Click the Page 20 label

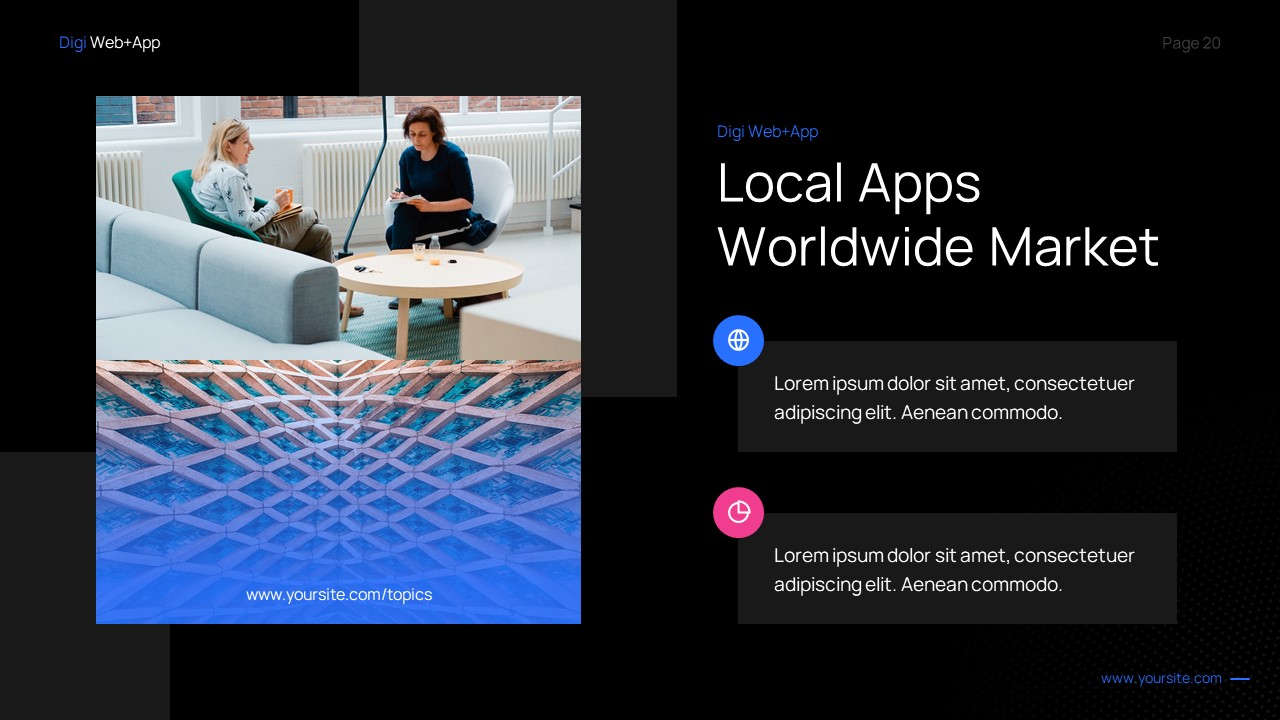pos(1191,43)
